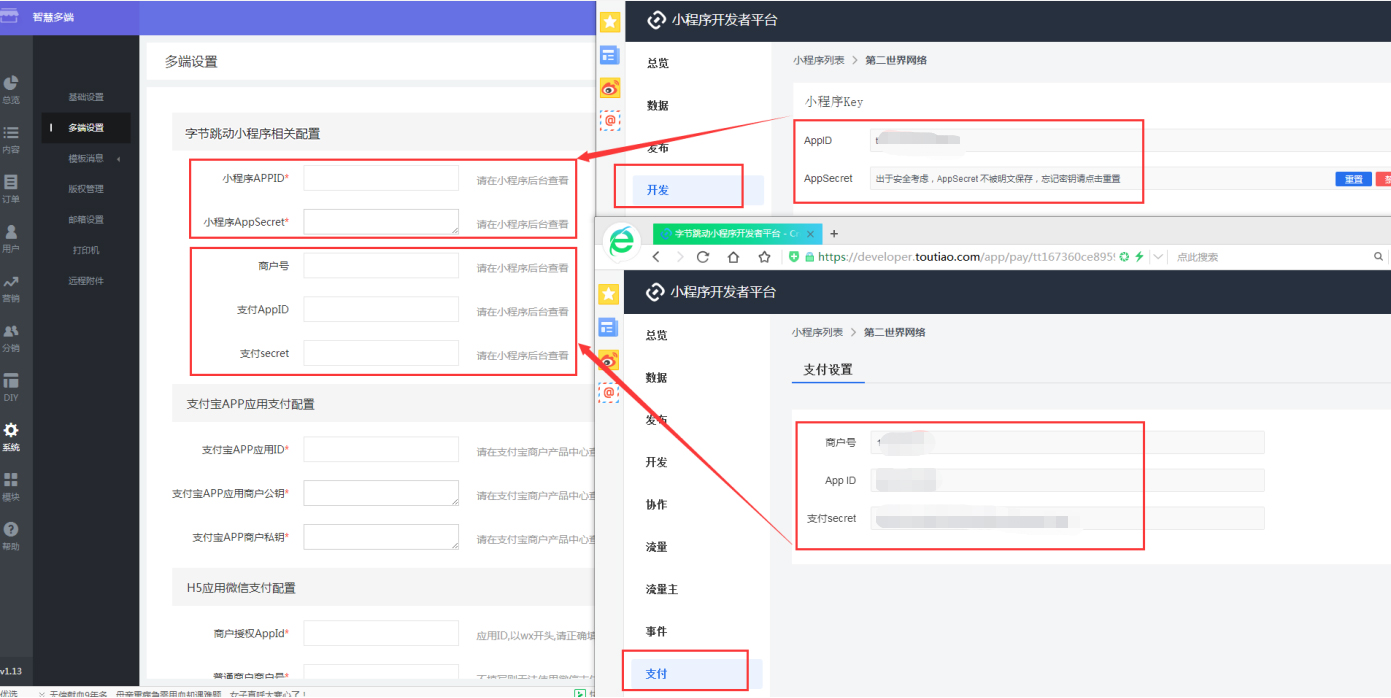Click the 支付宝APP应用商户公钥 text area

click(x=381, y=493)
